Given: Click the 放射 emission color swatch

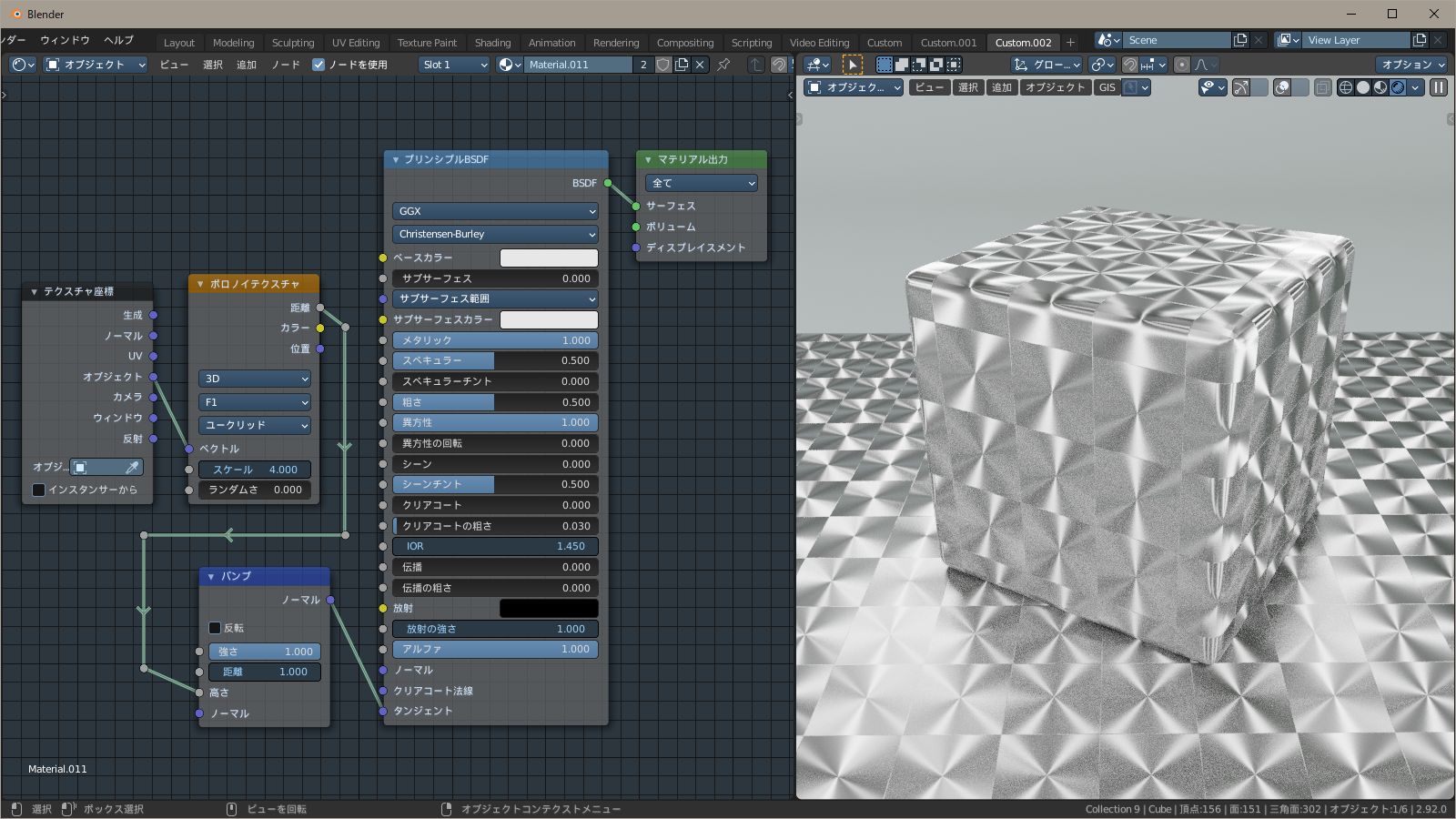Looking at the screenshot, I should click(x=549, y=608).
